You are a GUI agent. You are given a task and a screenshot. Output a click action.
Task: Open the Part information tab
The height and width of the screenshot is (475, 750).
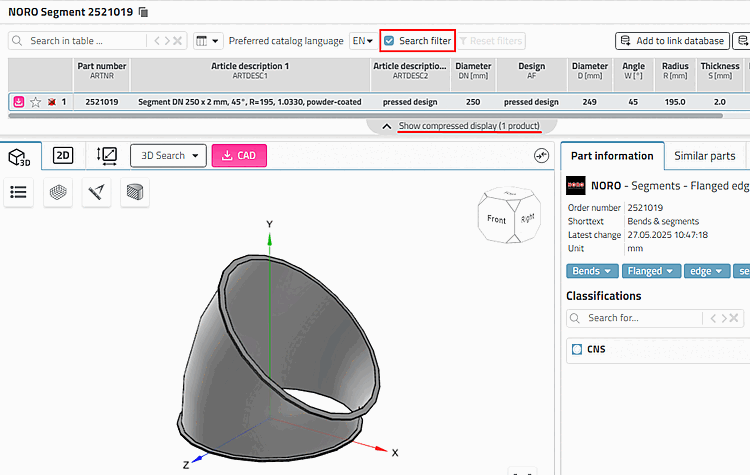(612, 156)
